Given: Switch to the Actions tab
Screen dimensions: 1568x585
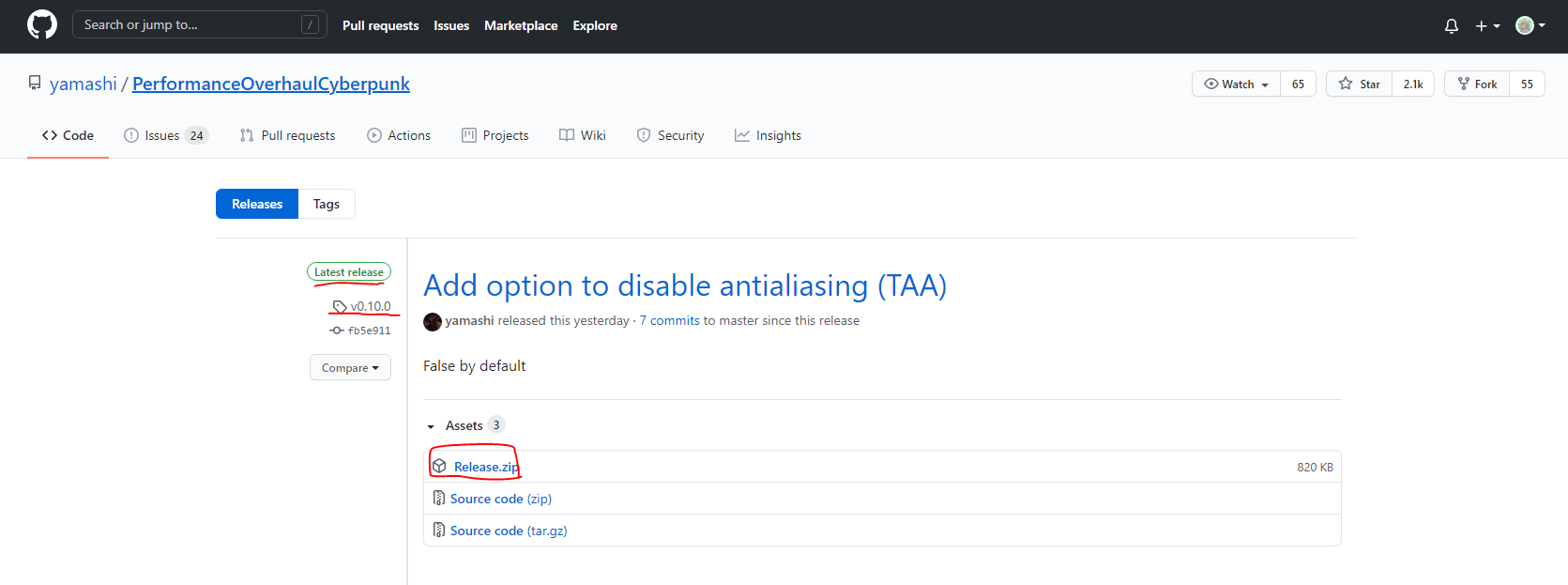Looking at the screenshot, I should tap(399, 135).
